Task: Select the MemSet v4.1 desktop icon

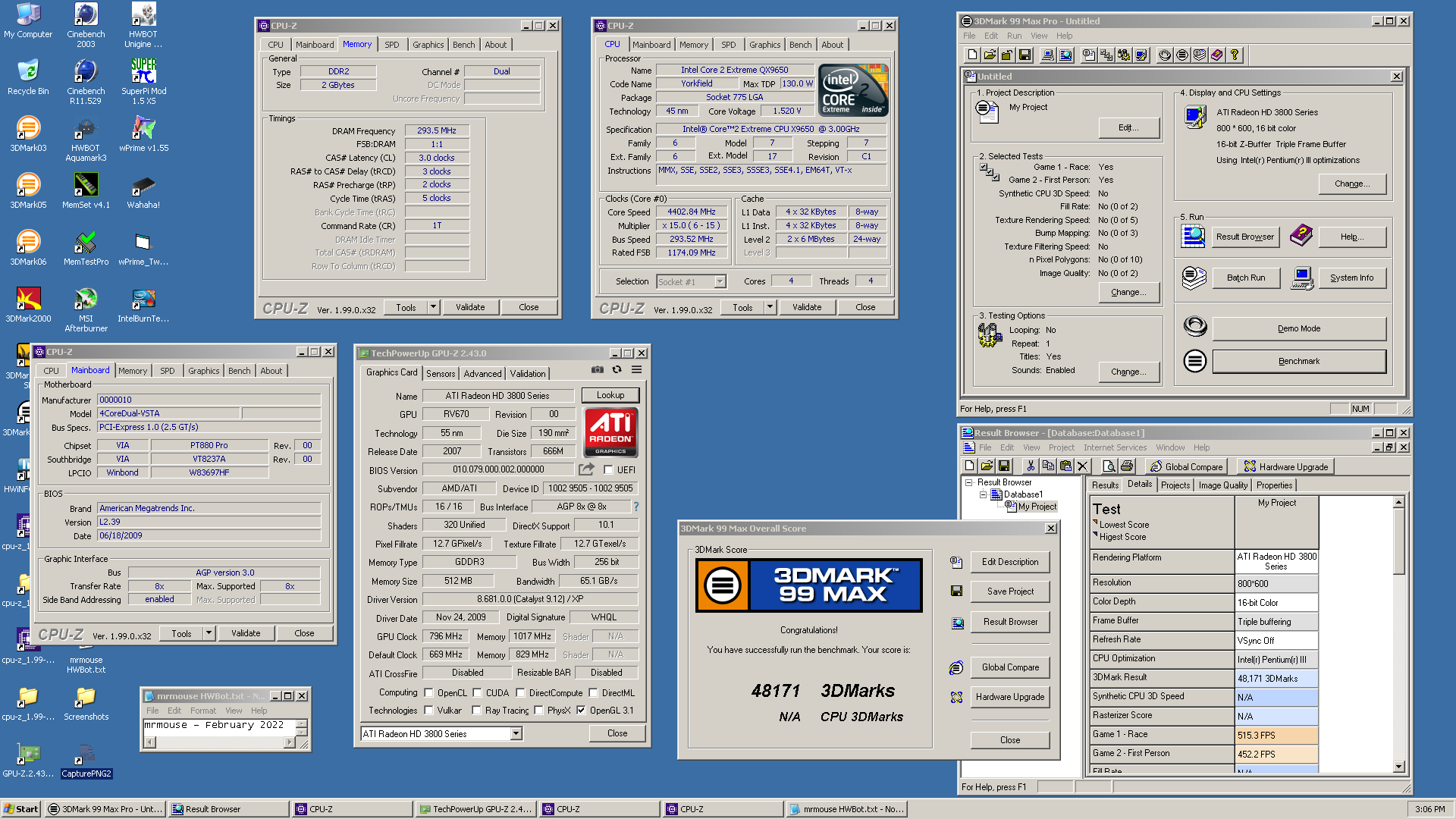Action: pos(86,190)
